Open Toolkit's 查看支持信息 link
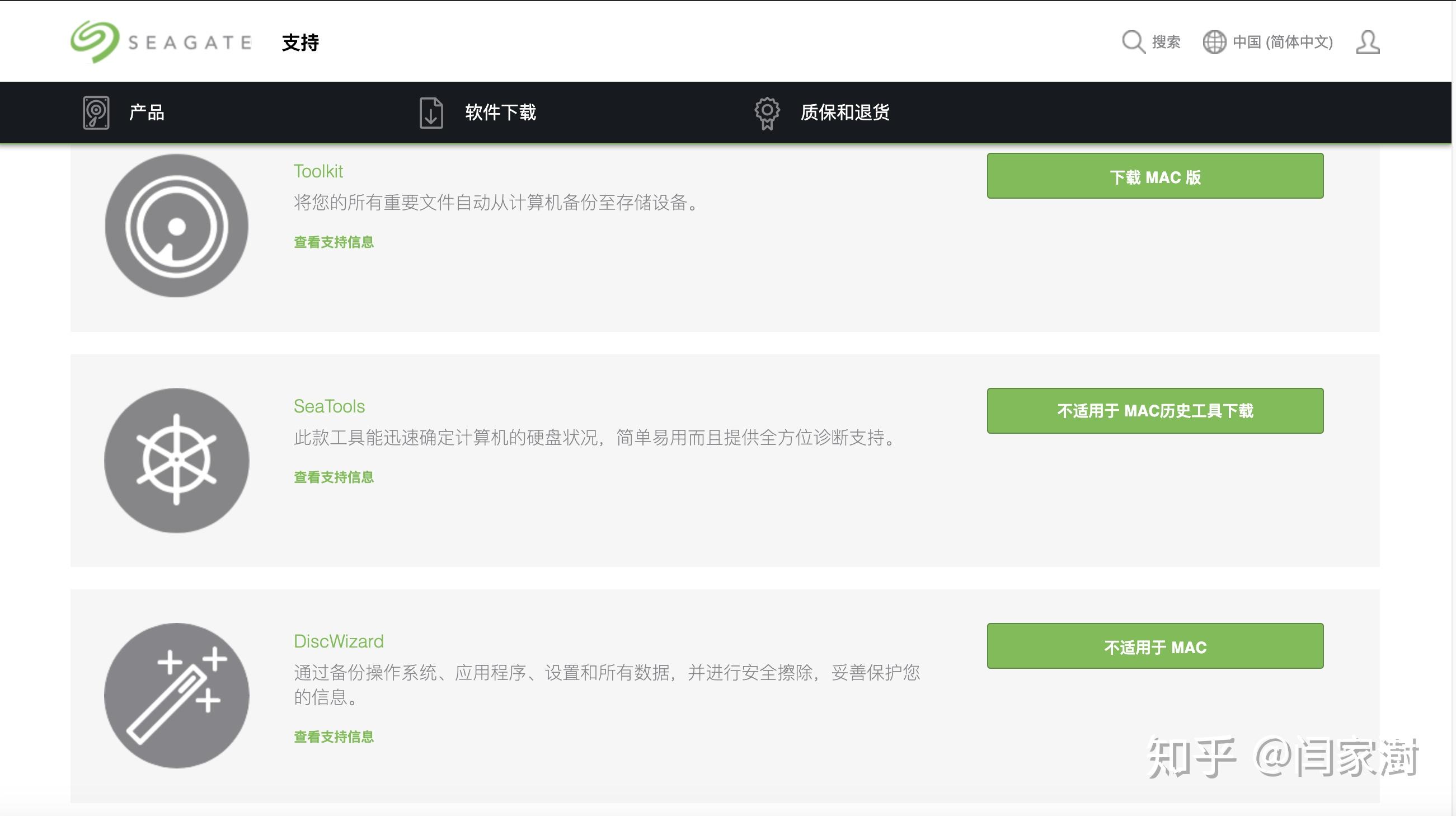The image size is (1456, 816). [x=334, y=242]
